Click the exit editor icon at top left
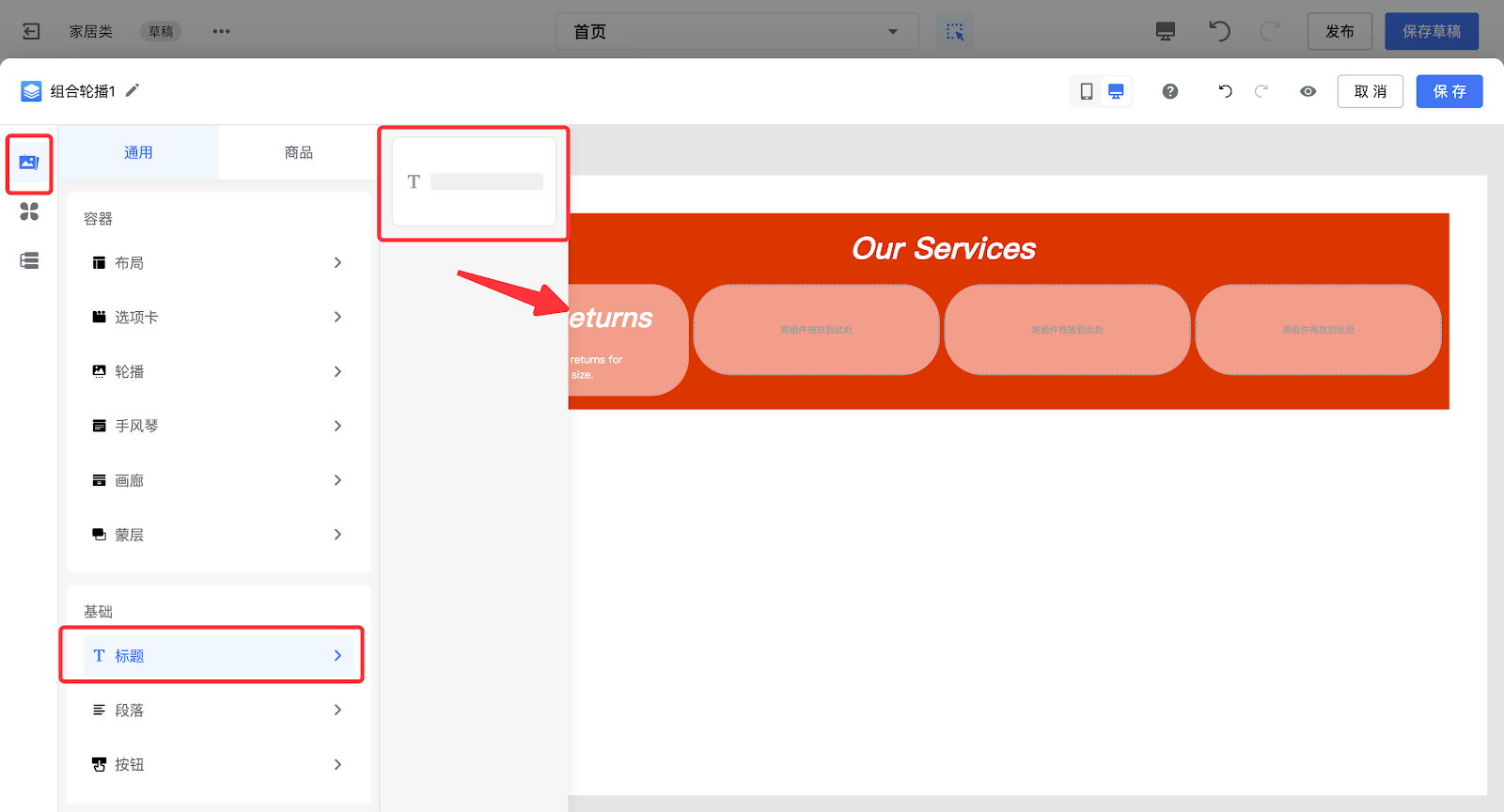Screen dimensions: 1504x812 [x=31, y=31]
